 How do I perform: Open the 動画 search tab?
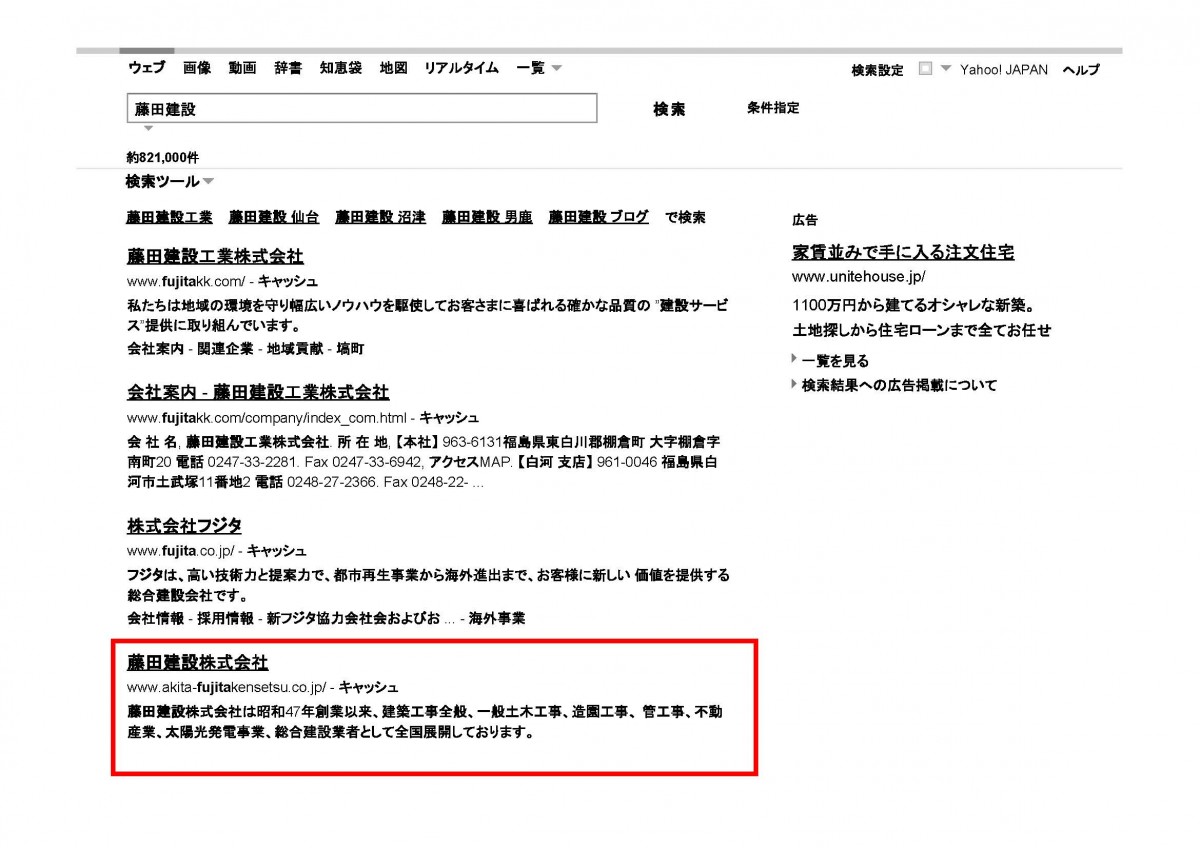point(242,68)
